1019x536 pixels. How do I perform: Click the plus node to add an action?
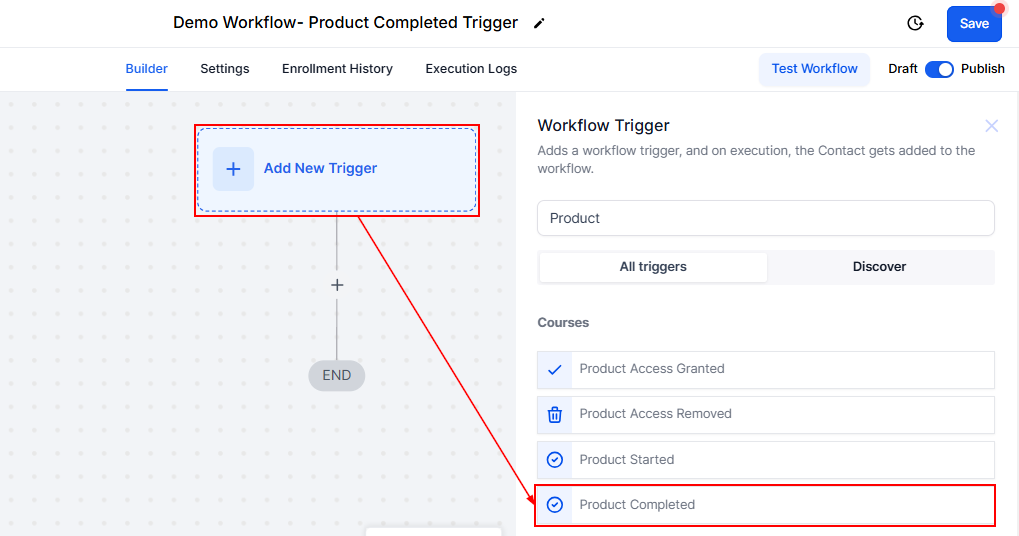(x=337, y=285)
